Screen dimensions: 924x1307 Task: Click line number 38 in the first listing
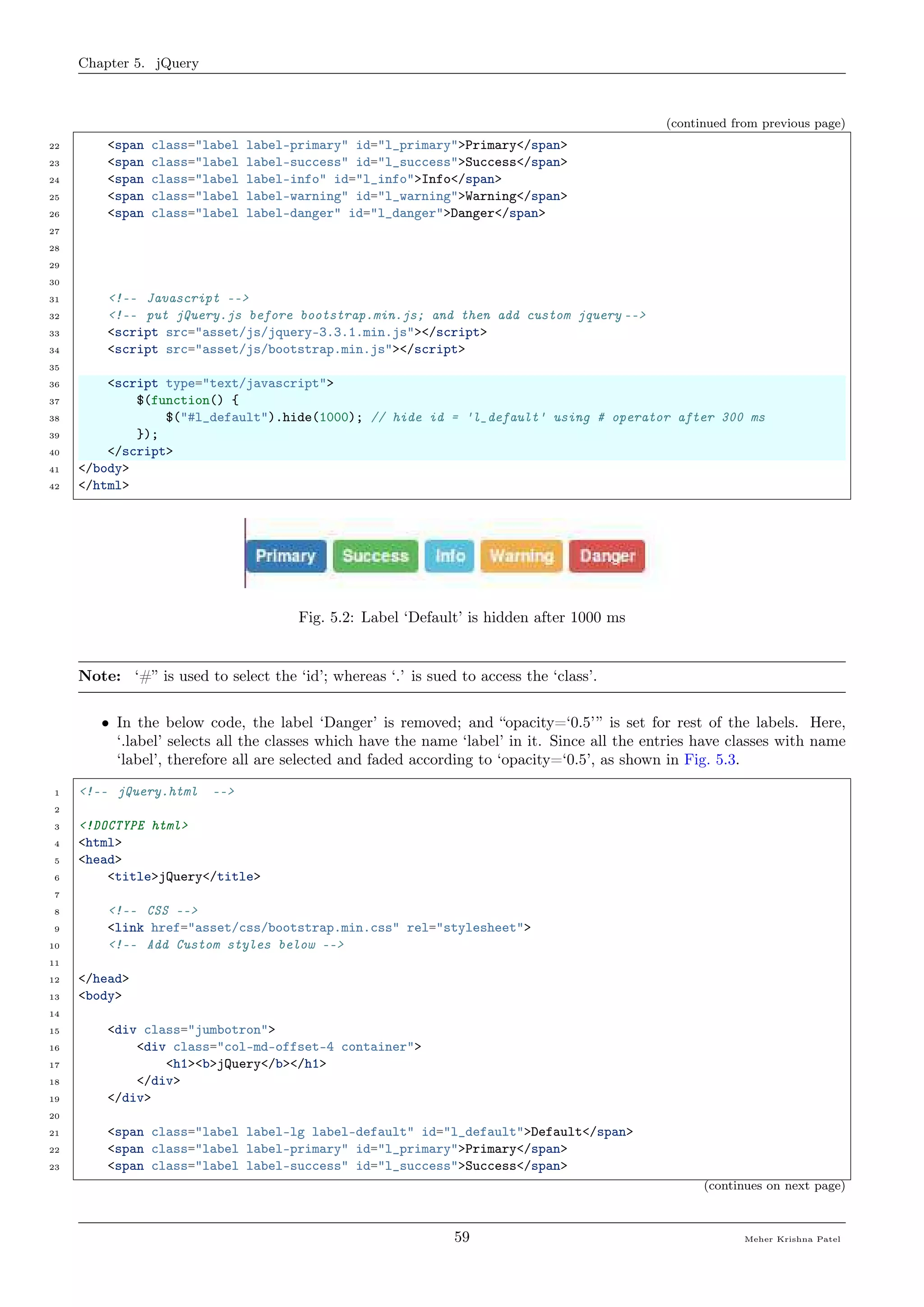(x=54, y=419)
